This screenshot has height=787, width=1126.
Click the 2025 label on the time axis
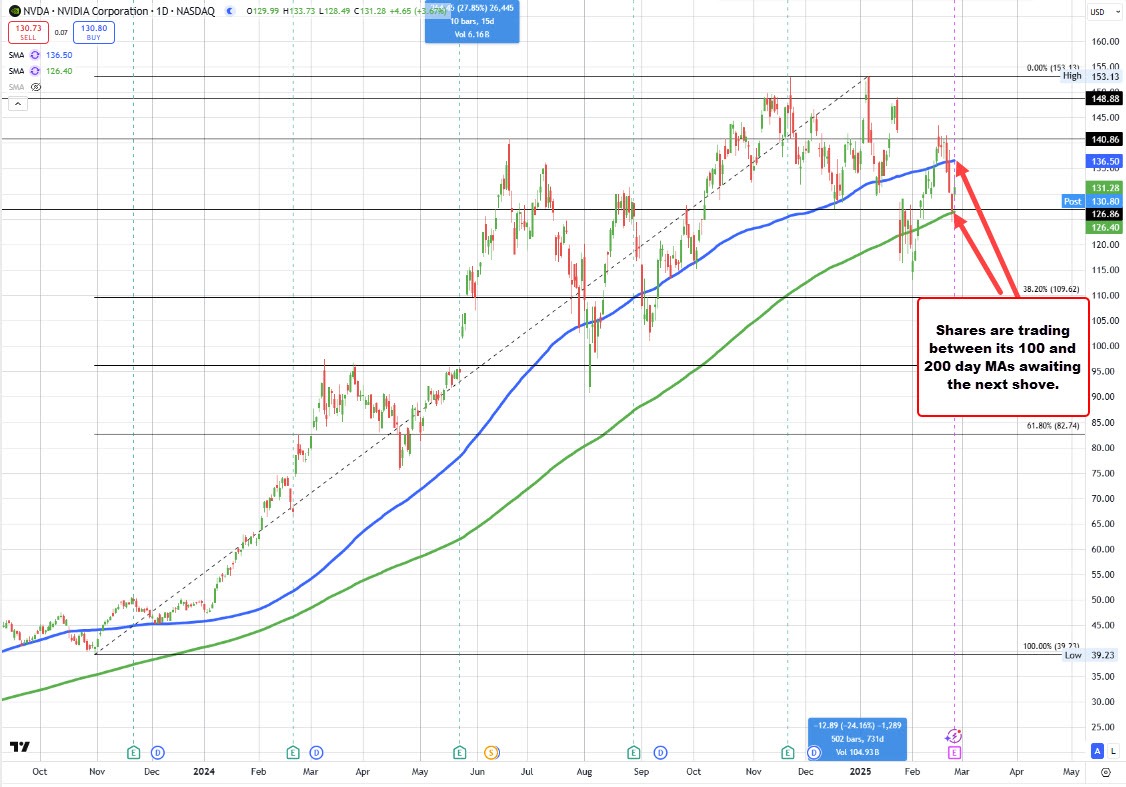(x=860, y=771)
